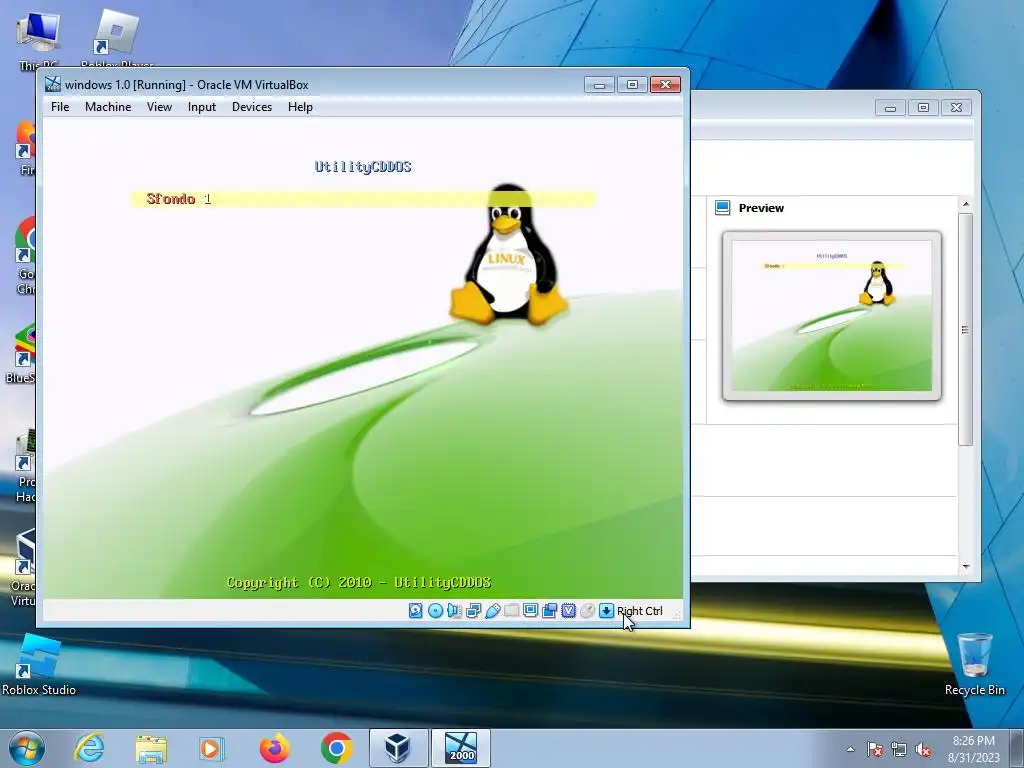1024x768 pixels.
Task: Click the mouse integration indicator icon
Action: pos(587,611)
